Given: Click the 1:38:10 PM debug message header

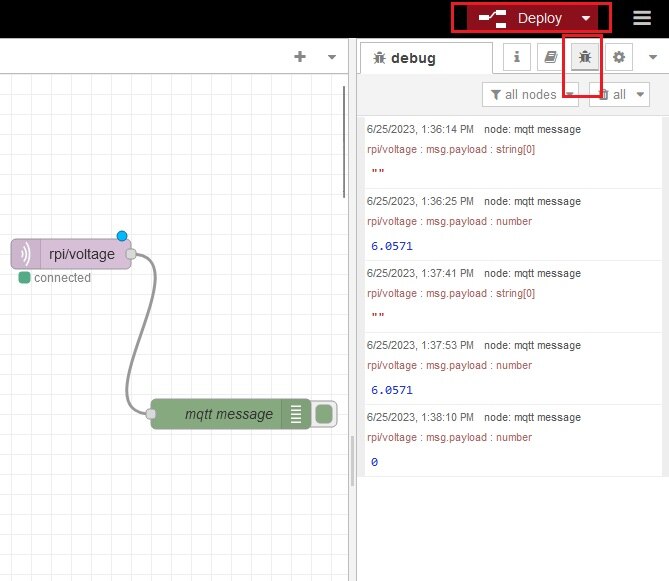Looking at the screenshot, I should pos(474,418).
